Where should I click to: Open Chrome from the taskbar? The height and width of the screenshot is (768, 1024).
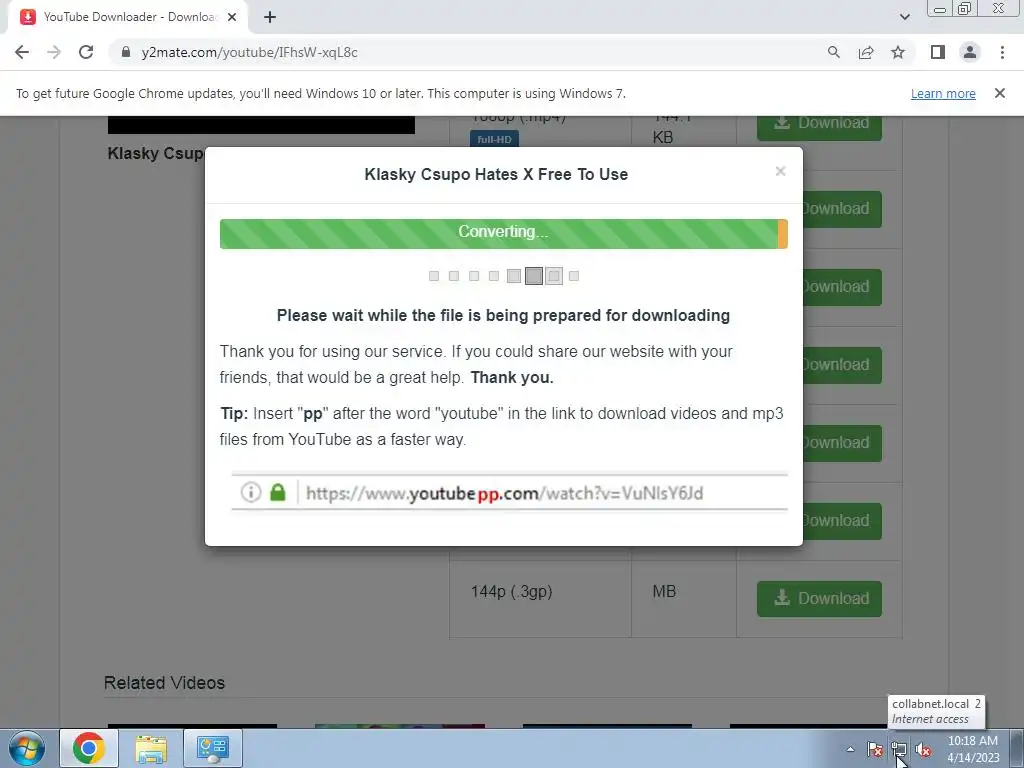pos(89,748)
